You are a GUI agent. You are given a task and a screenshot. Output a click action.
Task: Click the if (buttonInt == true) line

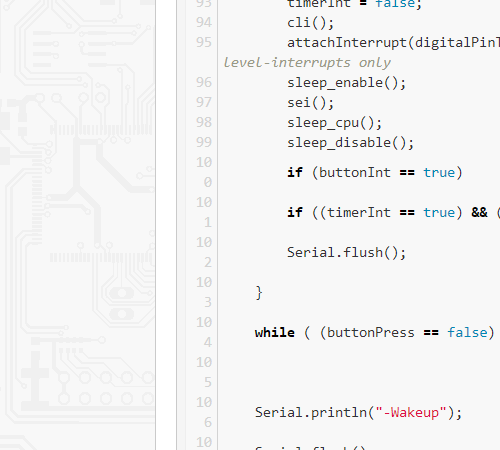coord(375,173)
